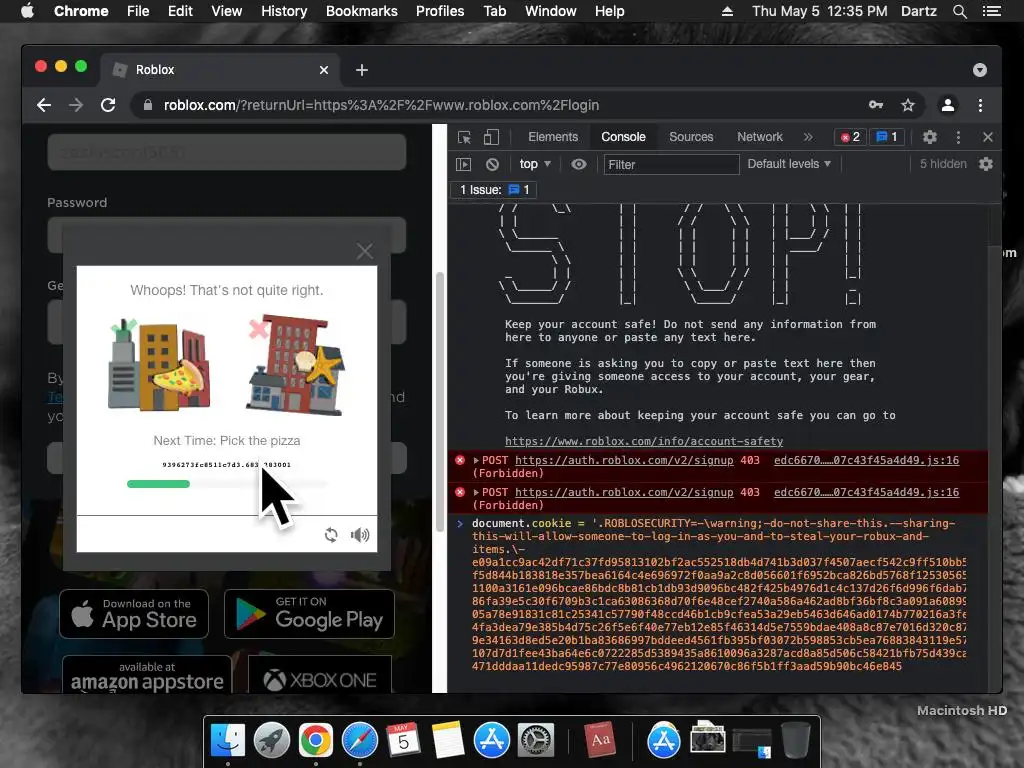Bookmark this page with the star

[x=908, y=105]
